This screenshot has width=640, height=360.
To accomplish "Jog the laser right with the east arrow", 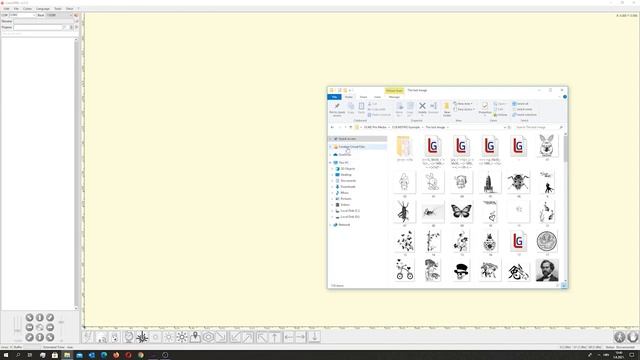I will point(50,327).
